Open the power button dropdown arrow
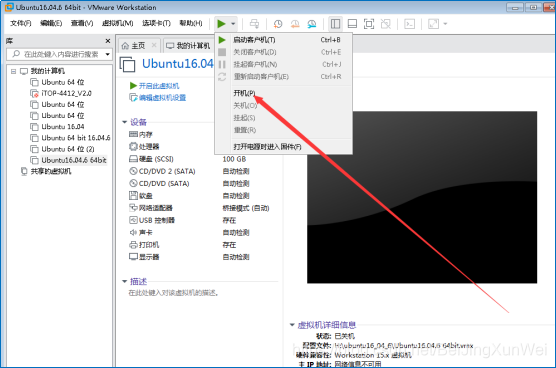Screen dimensions: 556x368 tap(233, 24)
